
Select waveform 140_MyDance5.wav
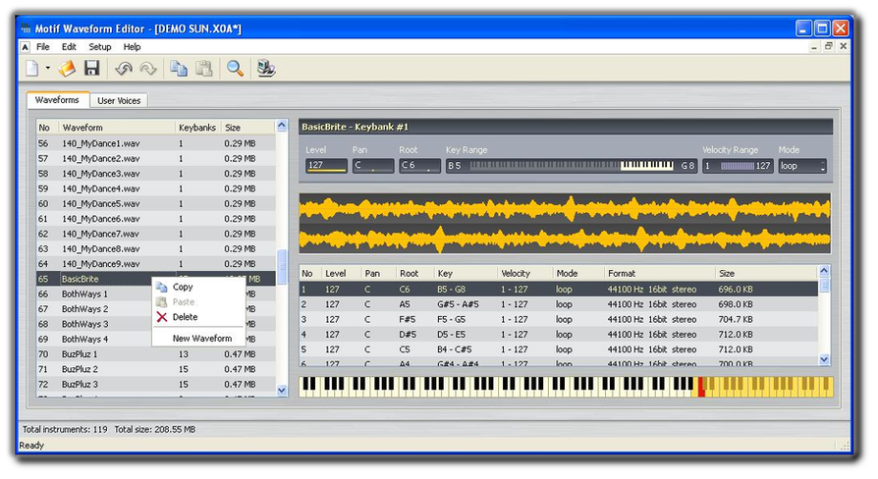click(156, 204)
